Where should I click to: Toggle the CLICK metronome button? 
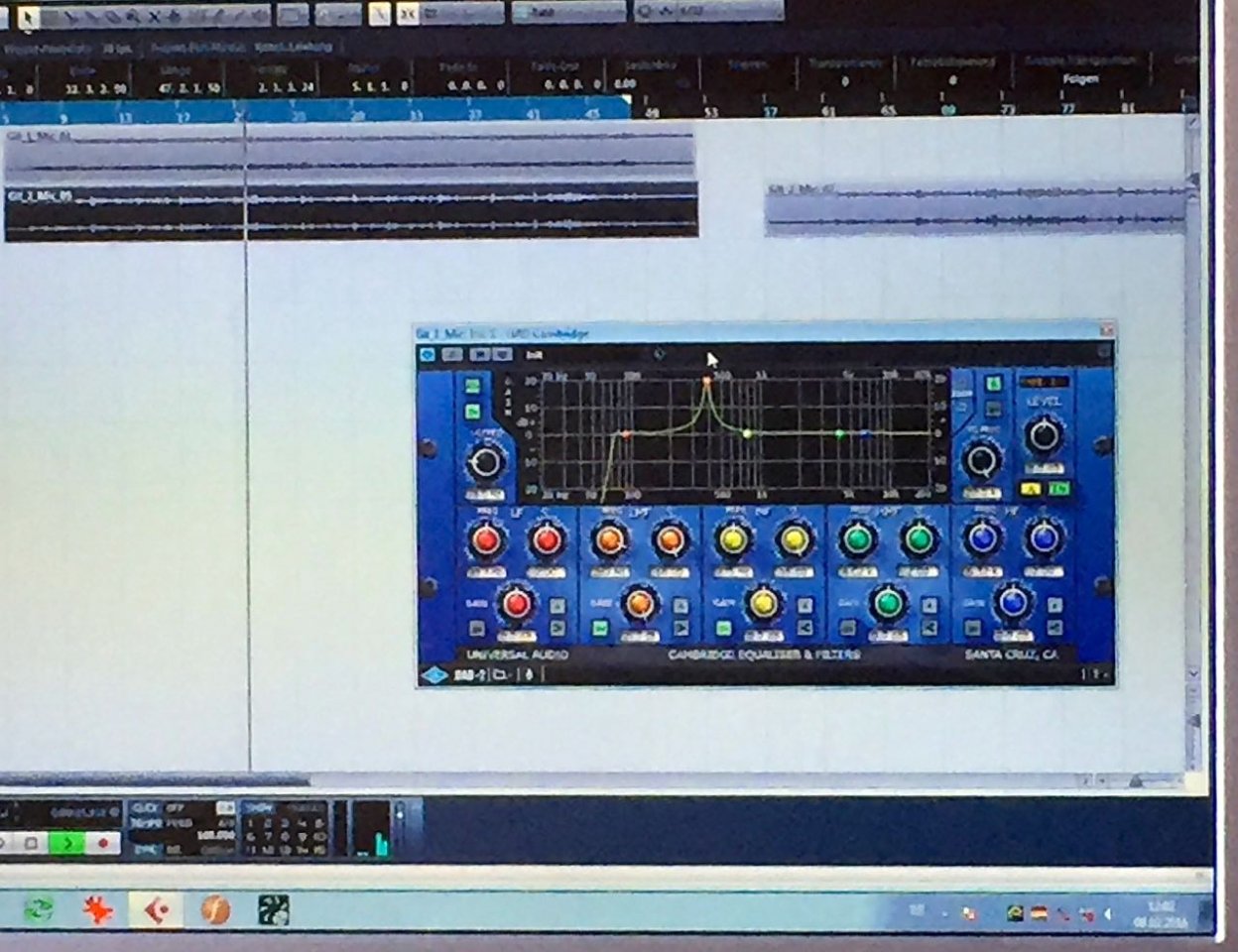pos(147,808)
